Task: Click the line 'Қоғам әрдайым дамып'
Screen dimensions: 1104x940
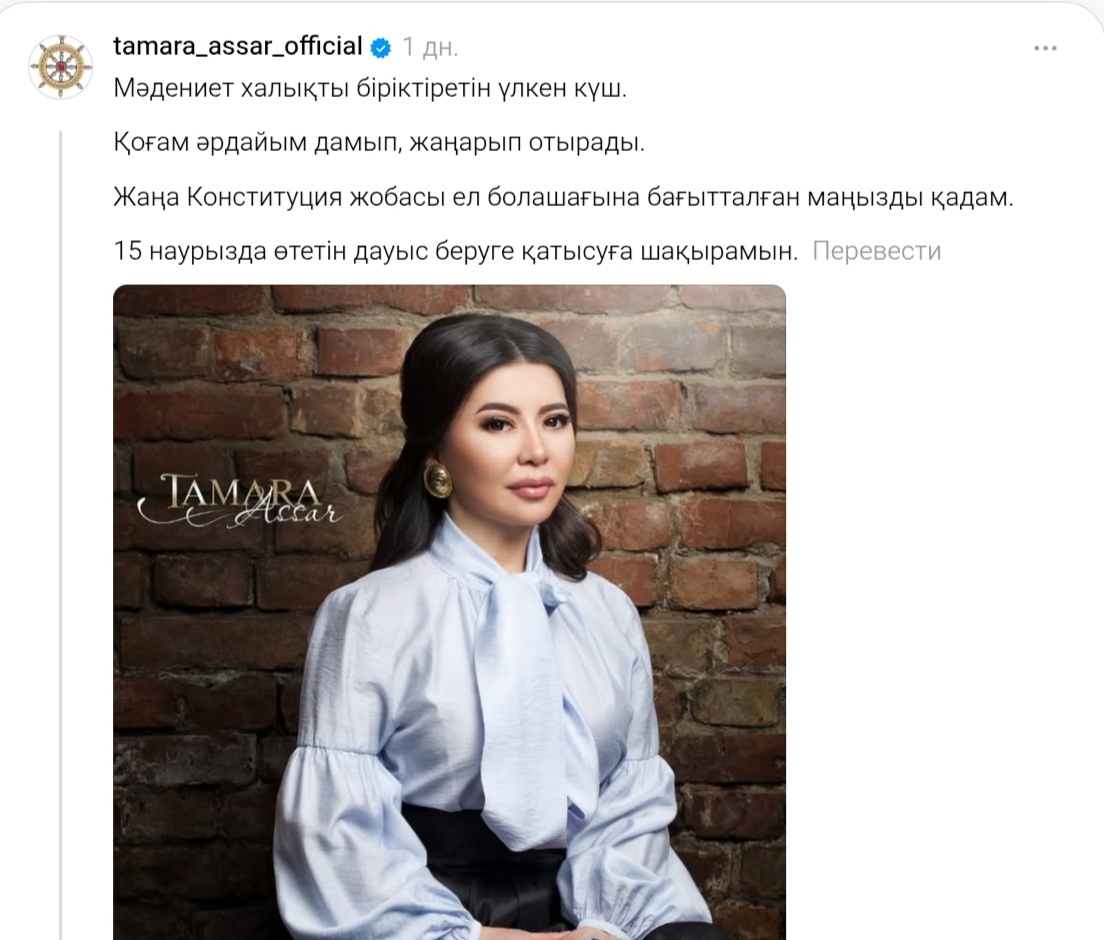Action: pyautogui.click(x=379, y=143)
